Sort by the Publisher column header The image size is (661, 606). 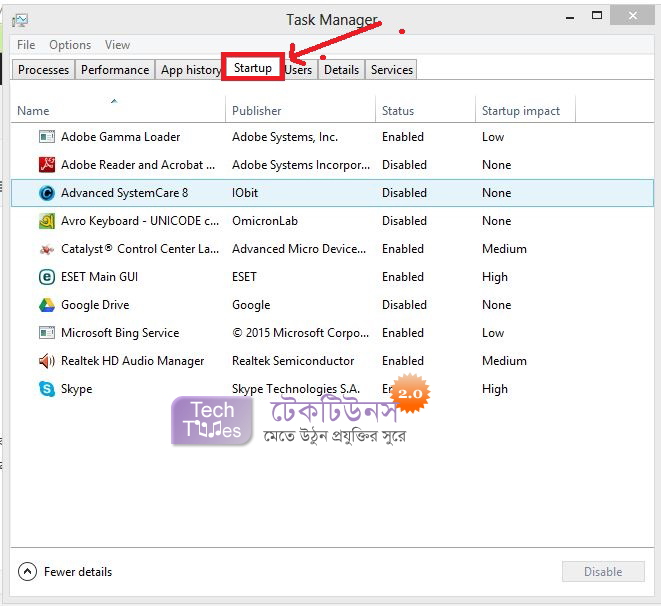(300, 110)
